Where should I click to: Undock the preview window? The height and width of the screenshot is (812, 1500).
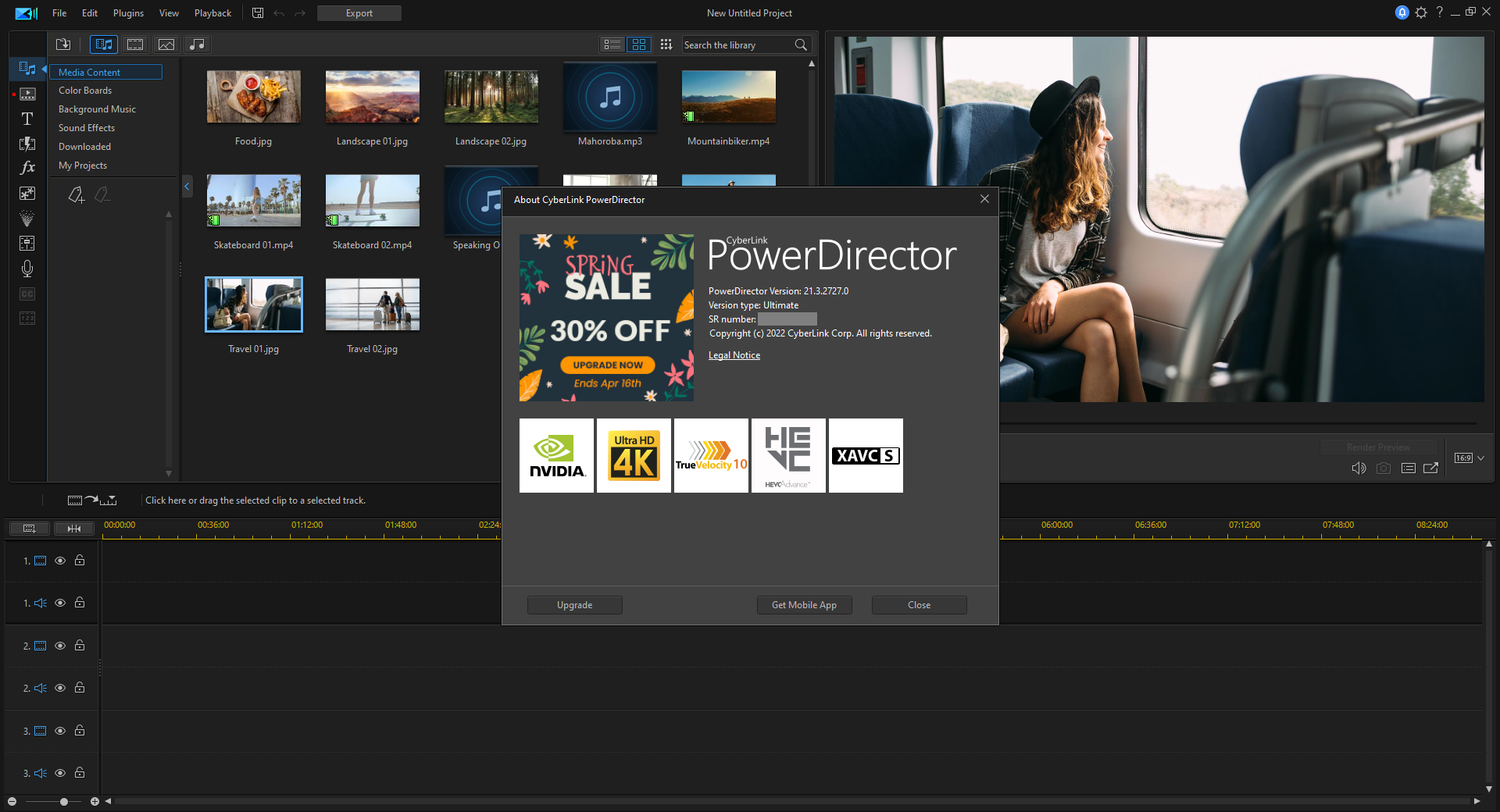pos(1430,468)
